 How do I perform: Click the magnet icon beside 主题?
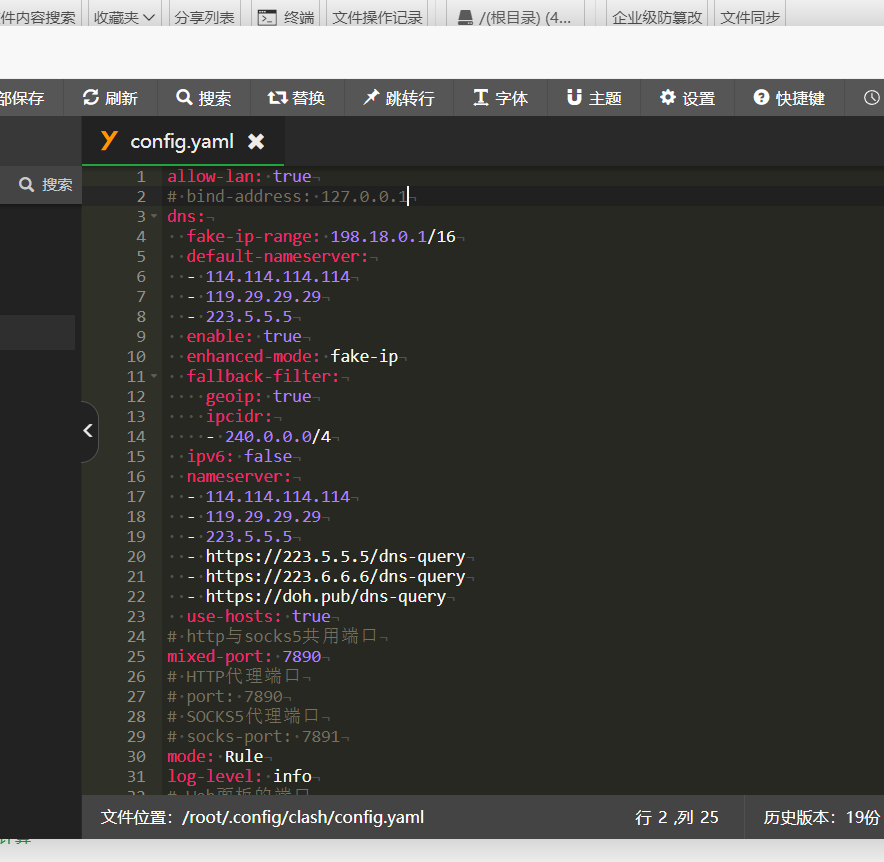574,98
